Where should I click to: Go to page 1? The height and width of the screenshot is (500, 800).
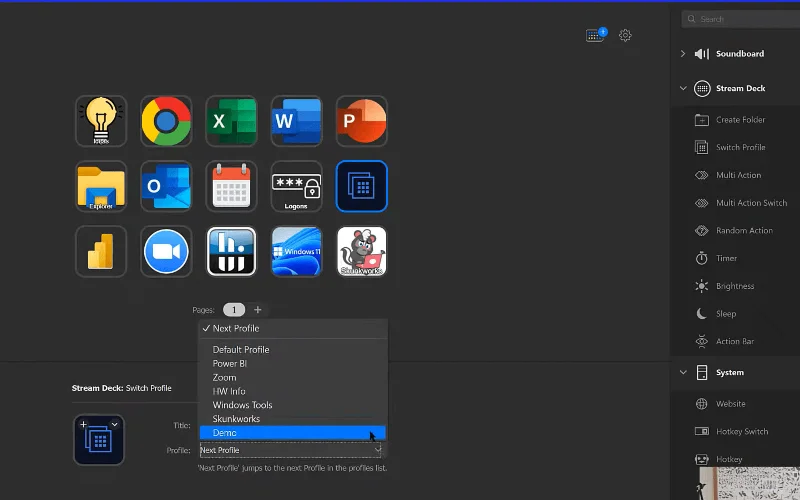click(x=234, y=310)
